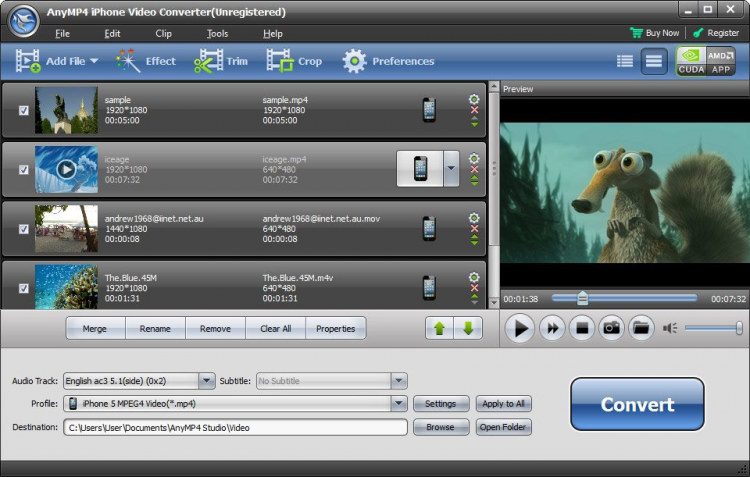Move selected item down with green arrow
Viewport: 750px width, 477px height.
coord(468,328)
